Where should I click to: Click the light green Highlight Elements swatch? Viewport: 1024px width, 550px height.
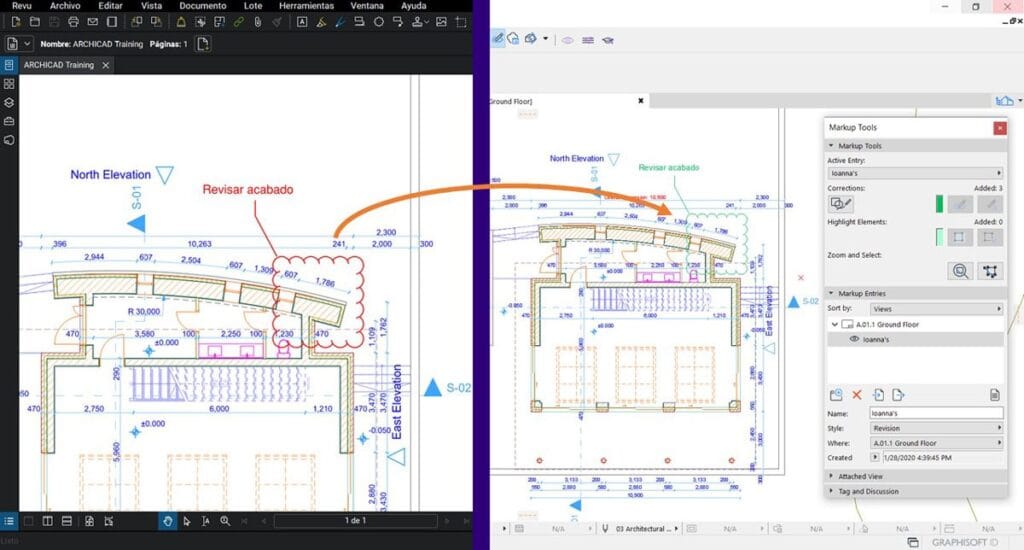[939, 236]
